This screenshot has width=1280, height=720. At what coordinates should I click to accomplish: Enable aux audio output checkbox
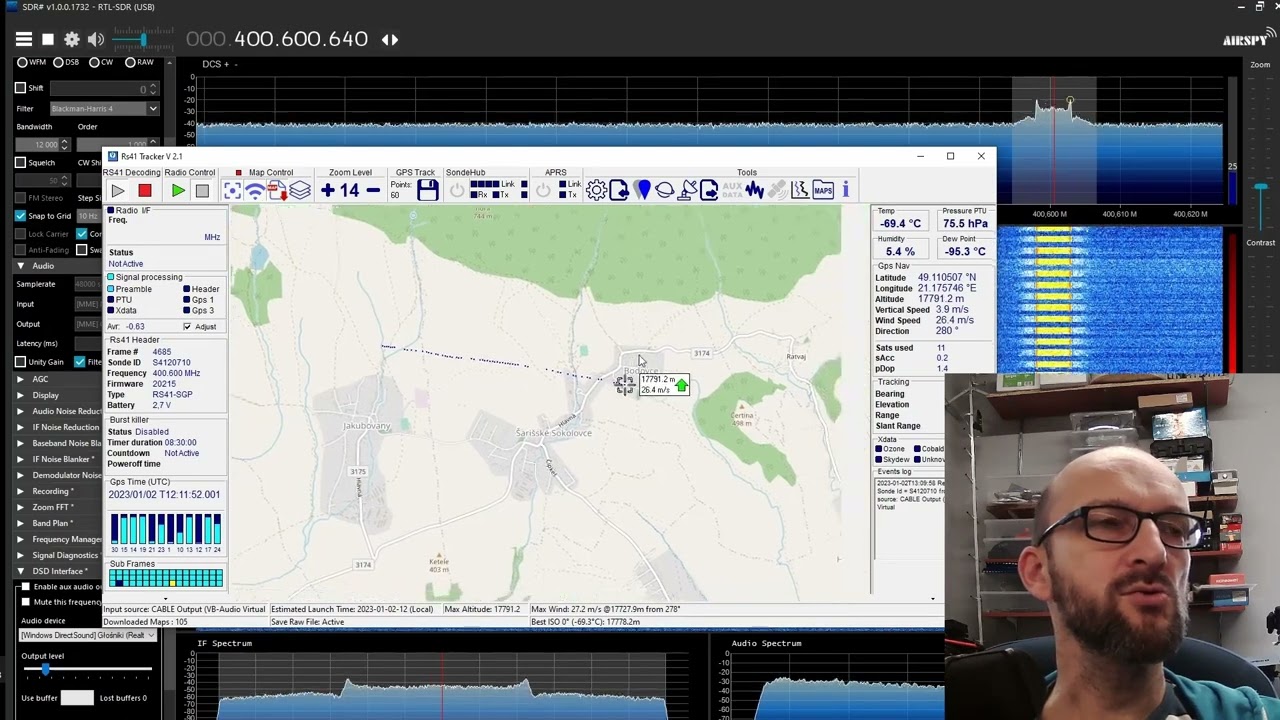[26, 587]
